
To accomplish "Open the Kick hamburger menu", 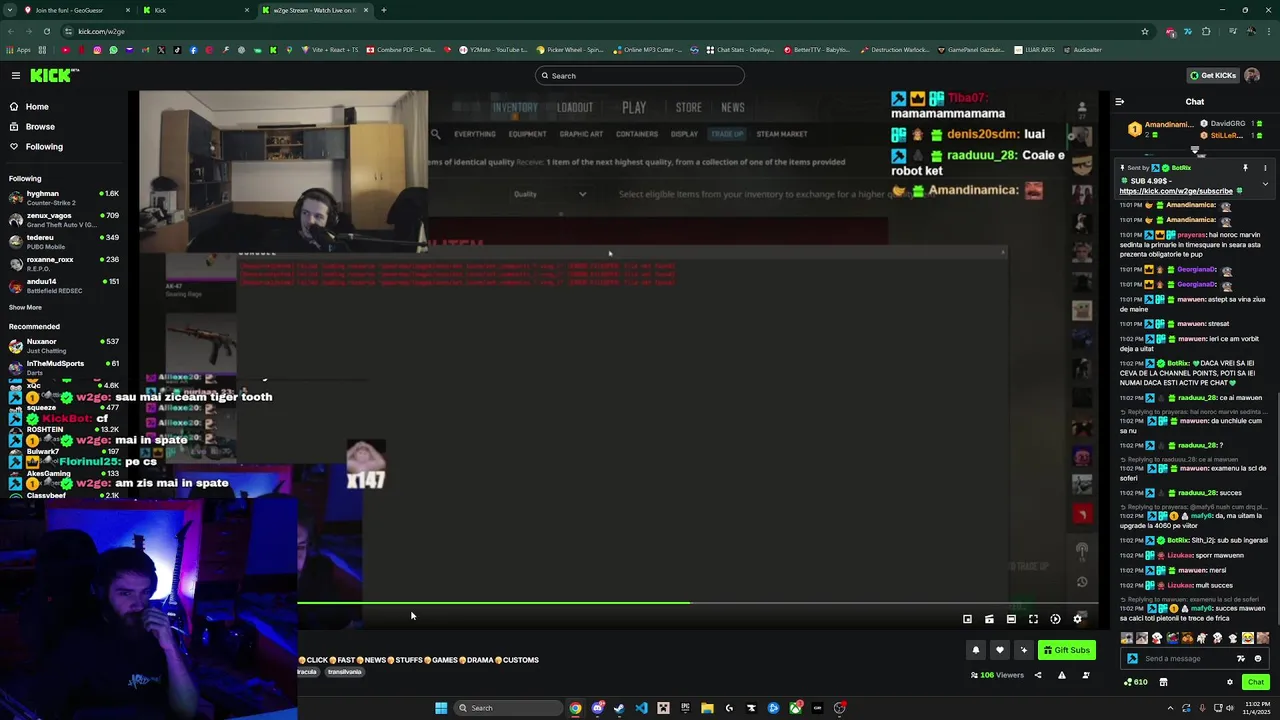I will pyautogui.click(x=16, y=76).
